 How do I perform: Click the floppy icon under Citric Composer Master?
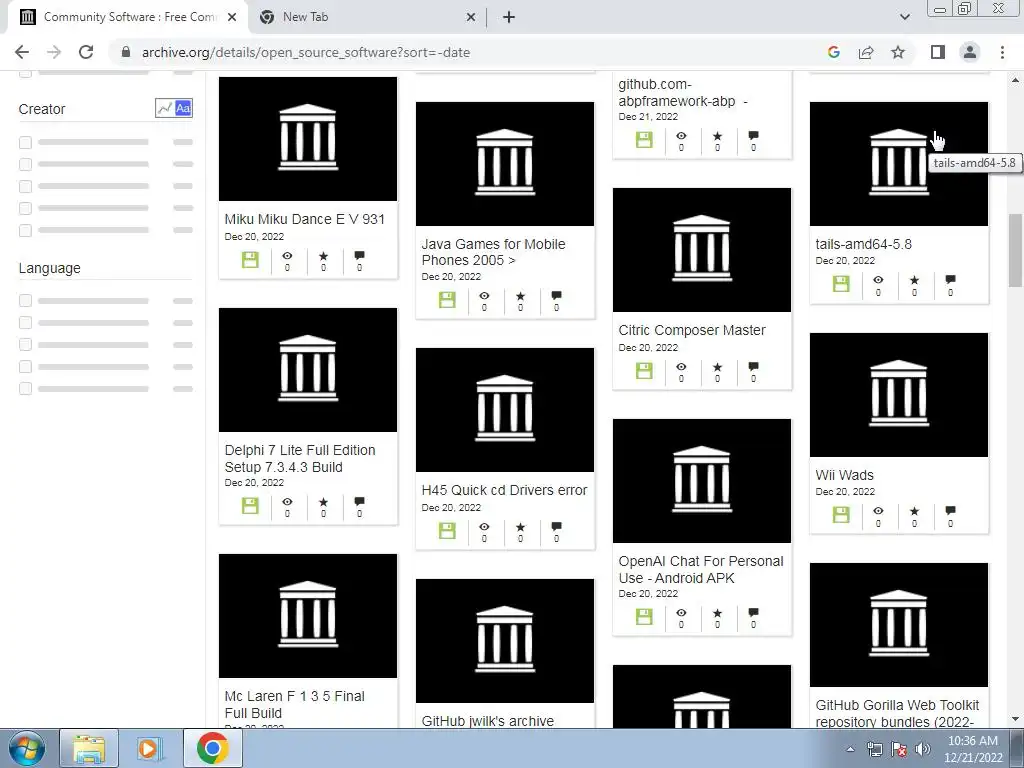pyautogui.click(x=645, y=371)
